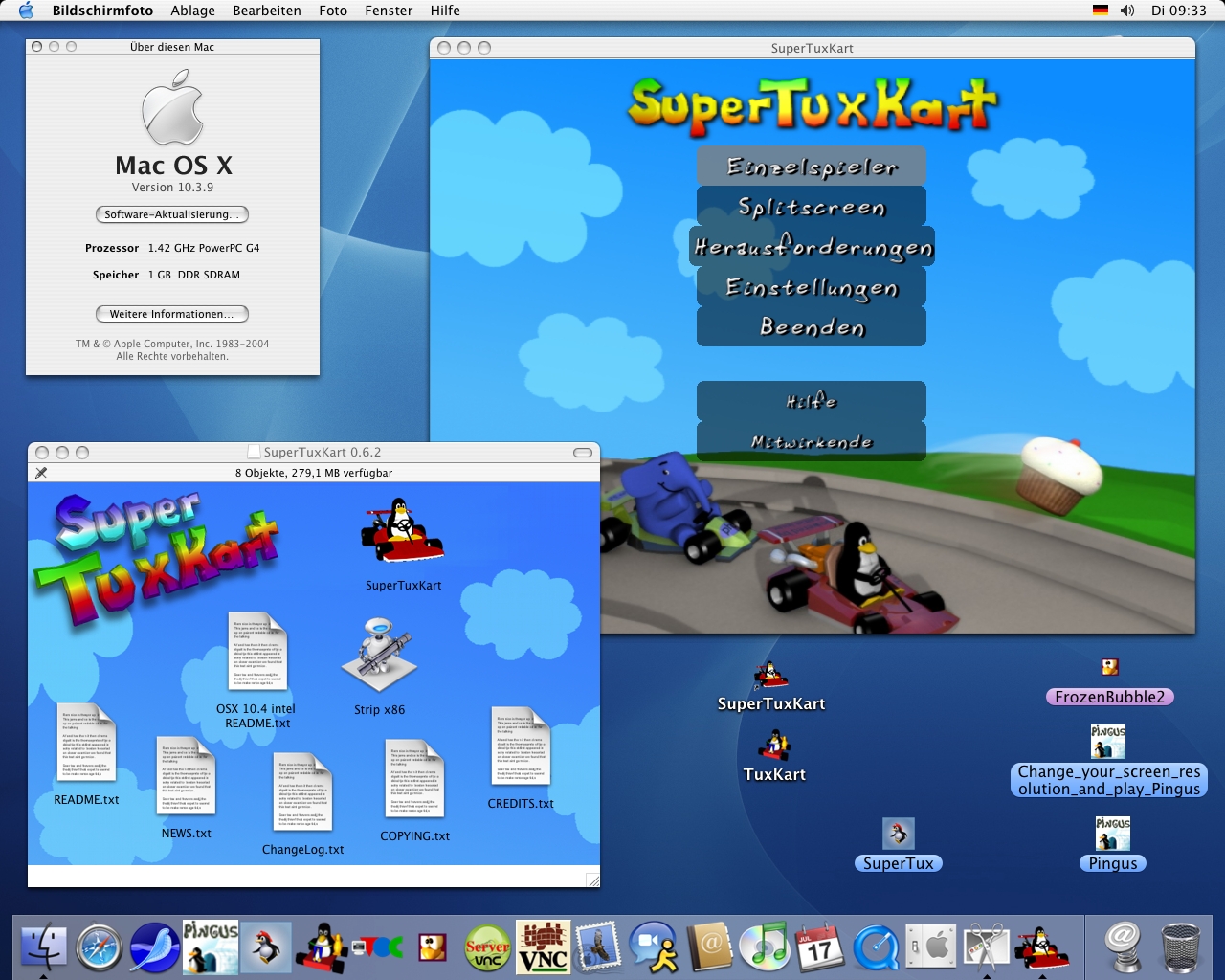Open the Bearbeiten menu

pos(267,11)
